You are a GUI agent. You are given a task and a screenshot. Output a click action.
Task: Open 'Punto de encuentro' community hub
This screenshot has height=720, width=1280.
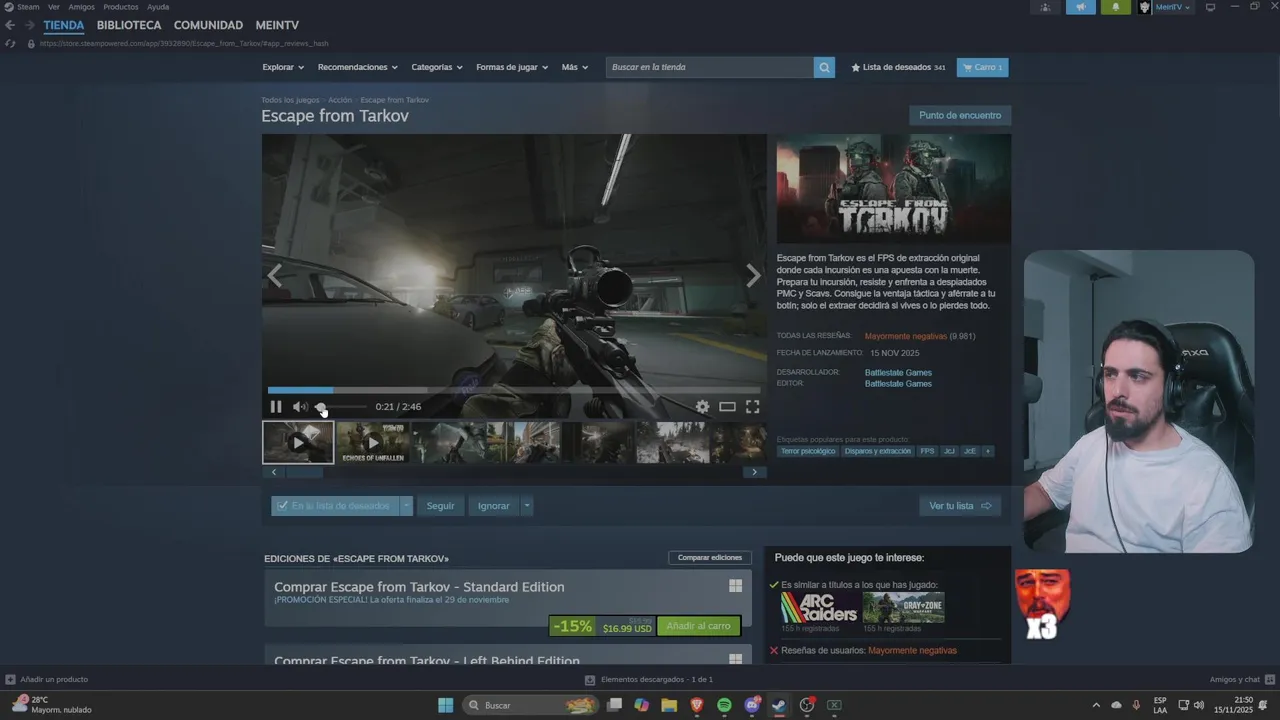coord(960,115)
